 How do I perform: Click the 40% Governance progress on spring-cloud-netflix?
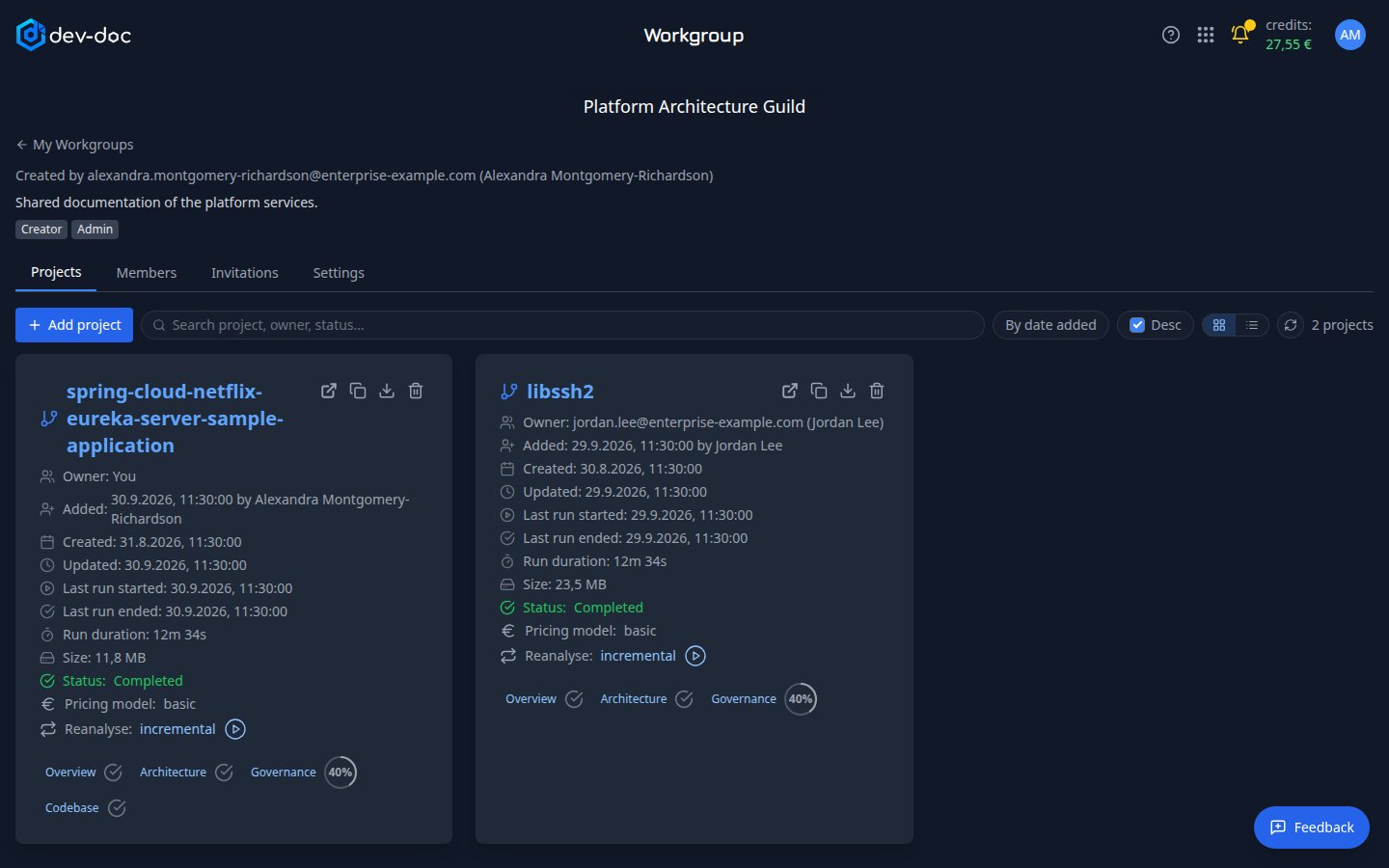point(340,773)
